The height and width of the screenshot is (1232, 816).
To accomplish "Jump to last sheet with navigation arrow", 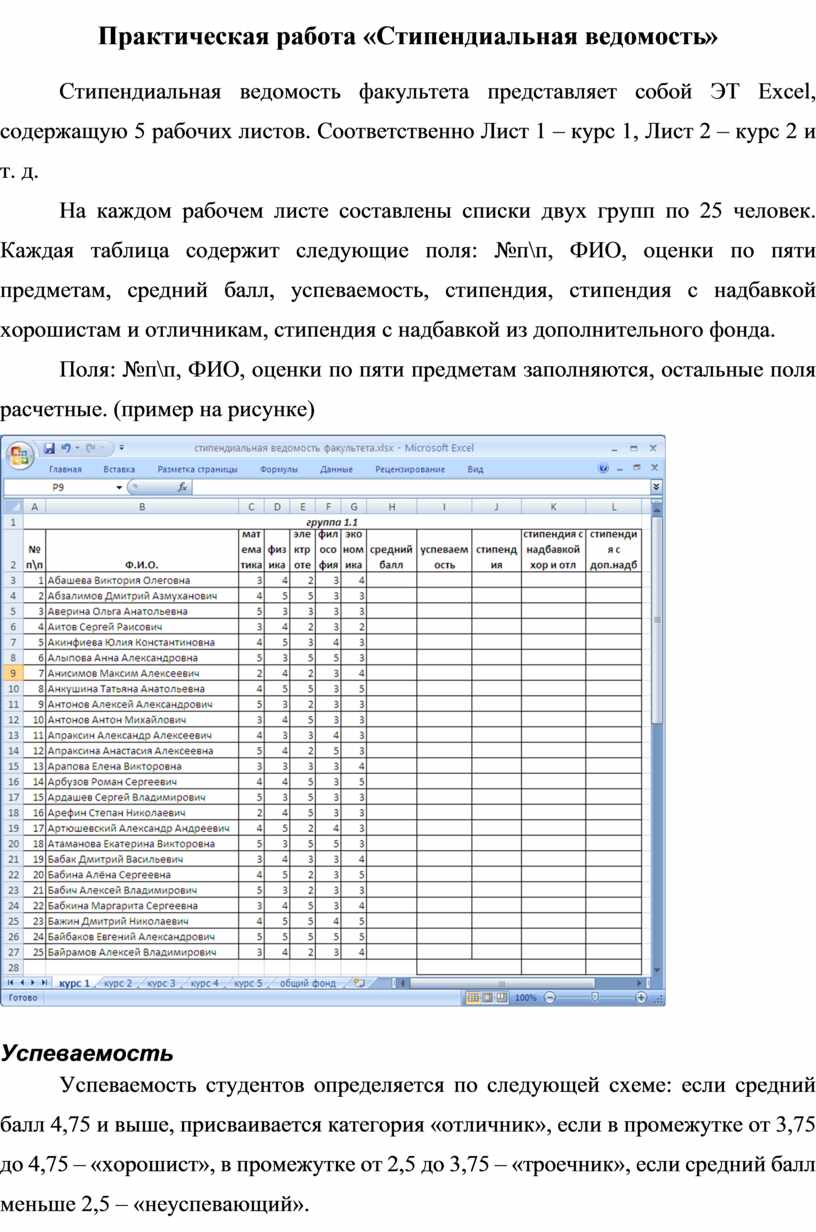I will point(47,984).
